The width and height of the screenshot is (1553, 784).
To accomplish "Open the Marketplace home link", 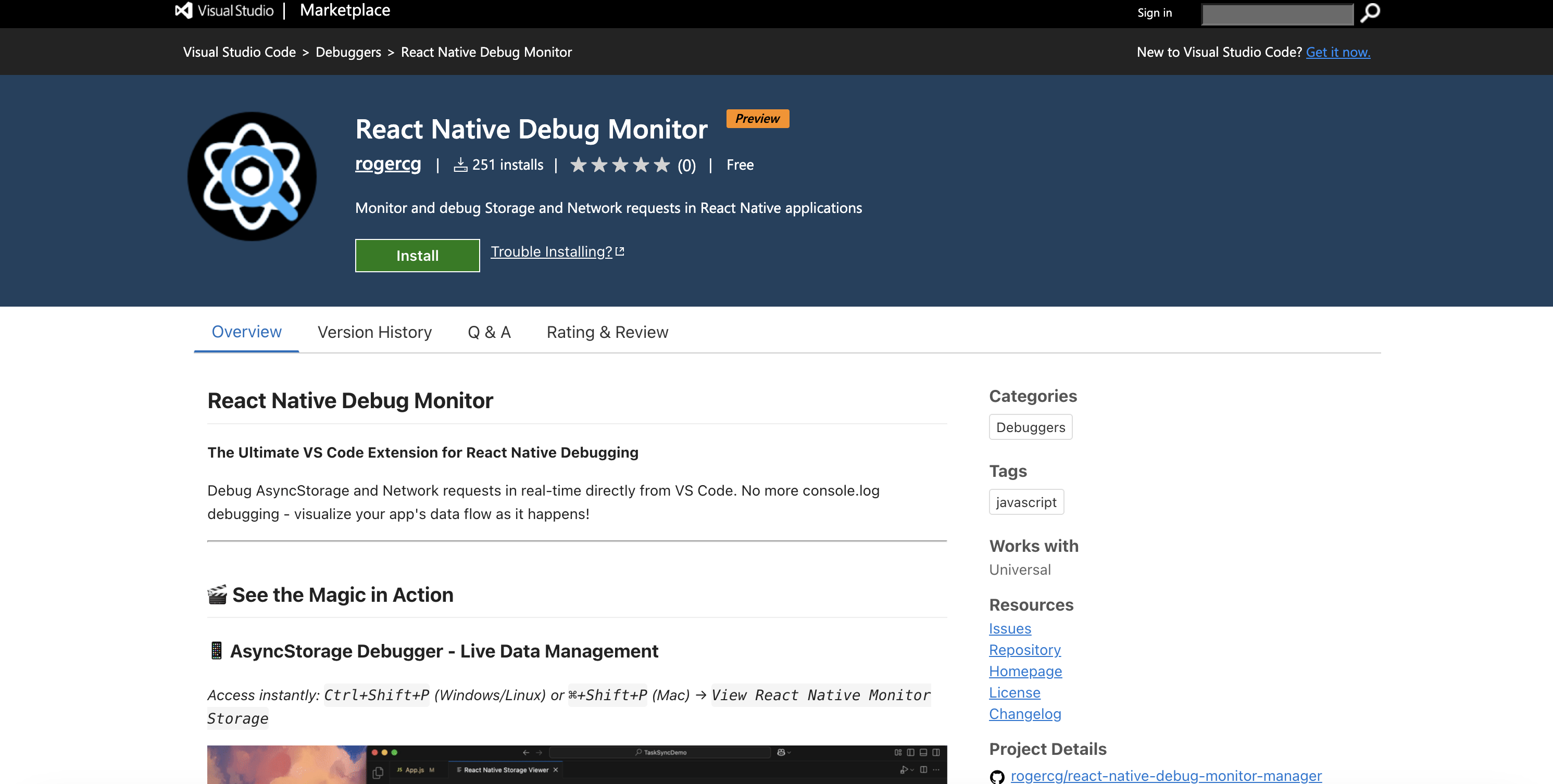I will point(345,10).
